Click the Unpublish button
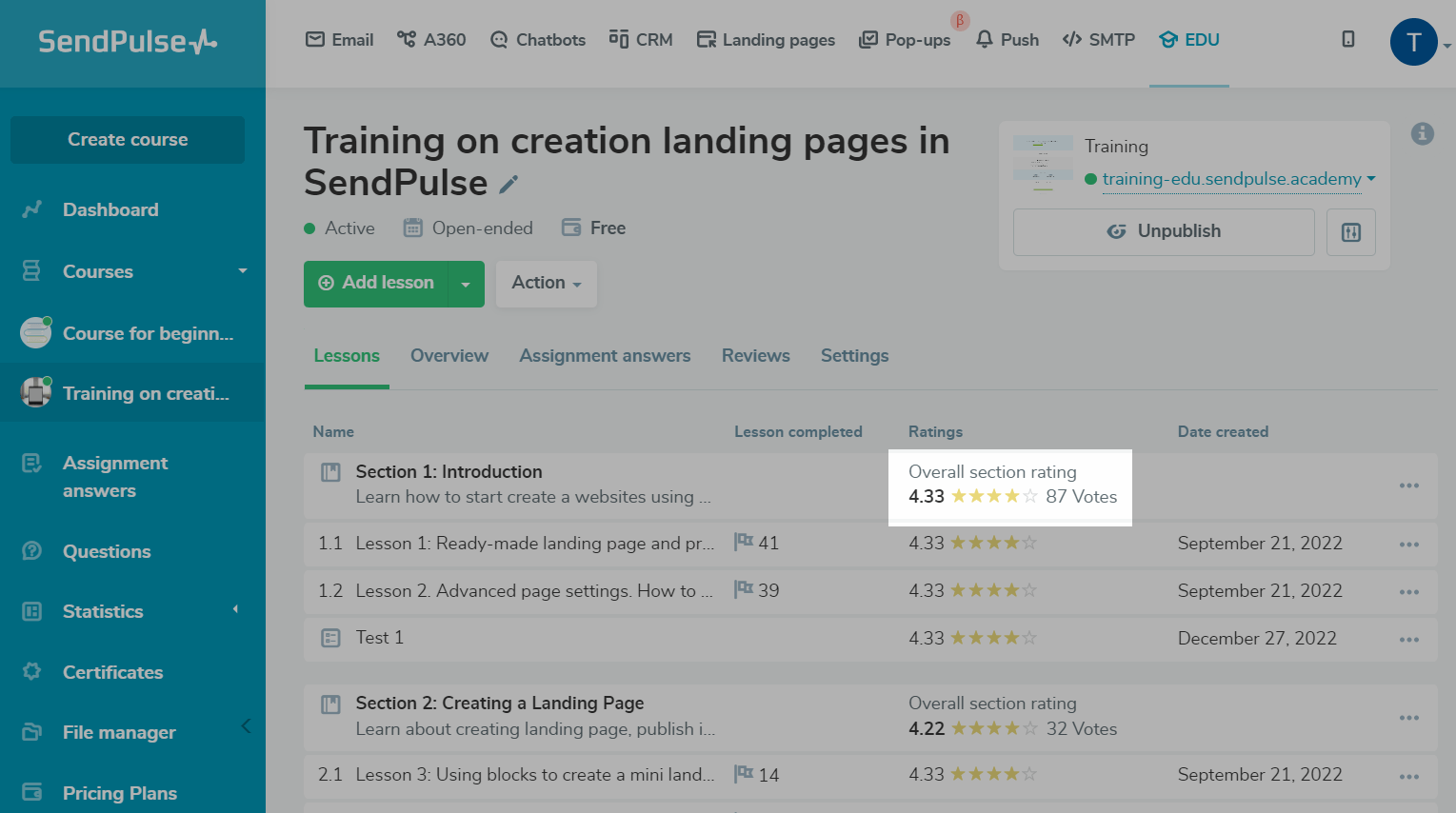Screen dimensions: 1456x813 pyautogui.click(x=1163, y=232)
